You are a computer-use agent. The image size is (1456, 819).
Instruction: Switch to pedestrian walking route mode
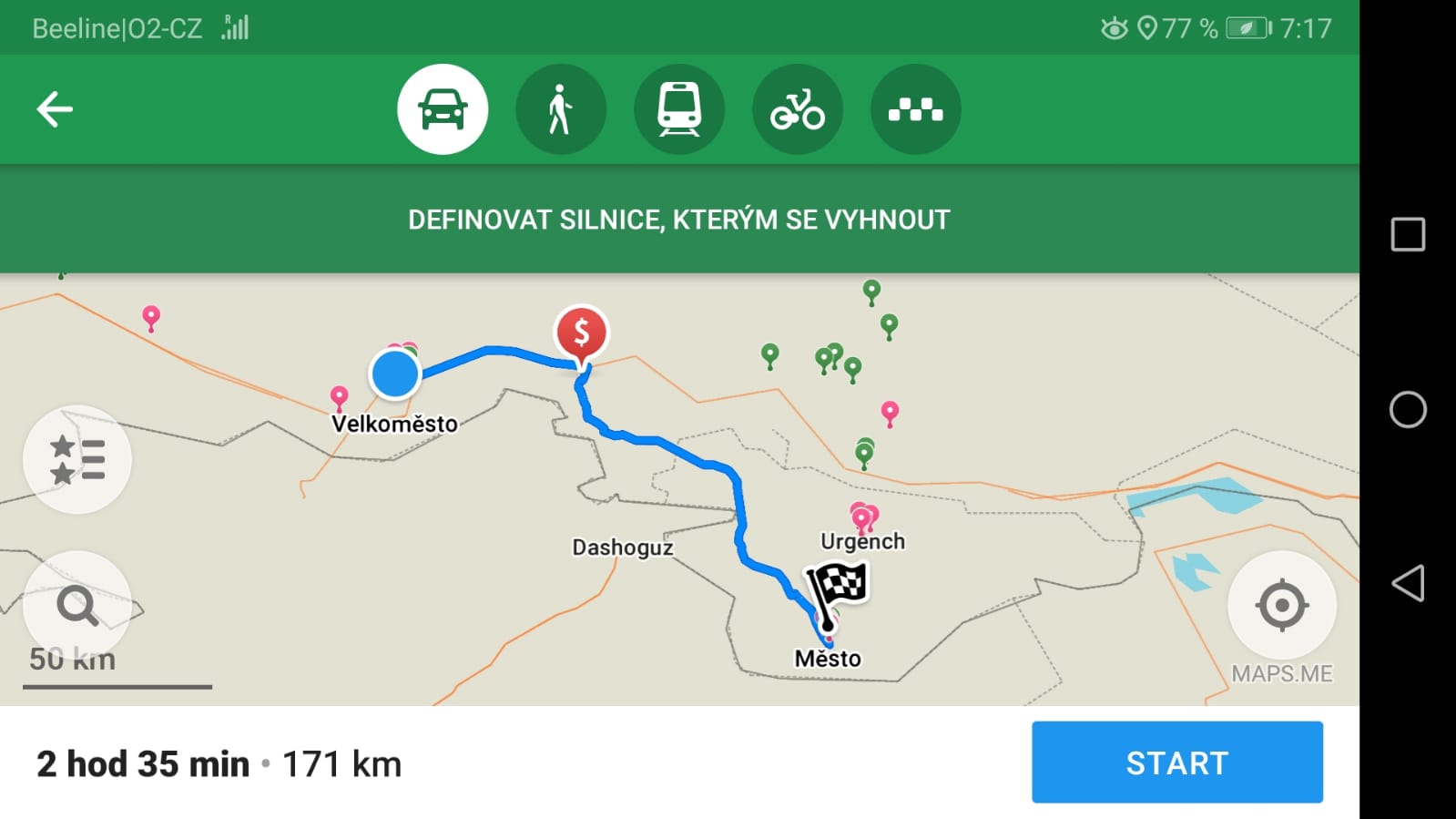coord(561,109)
